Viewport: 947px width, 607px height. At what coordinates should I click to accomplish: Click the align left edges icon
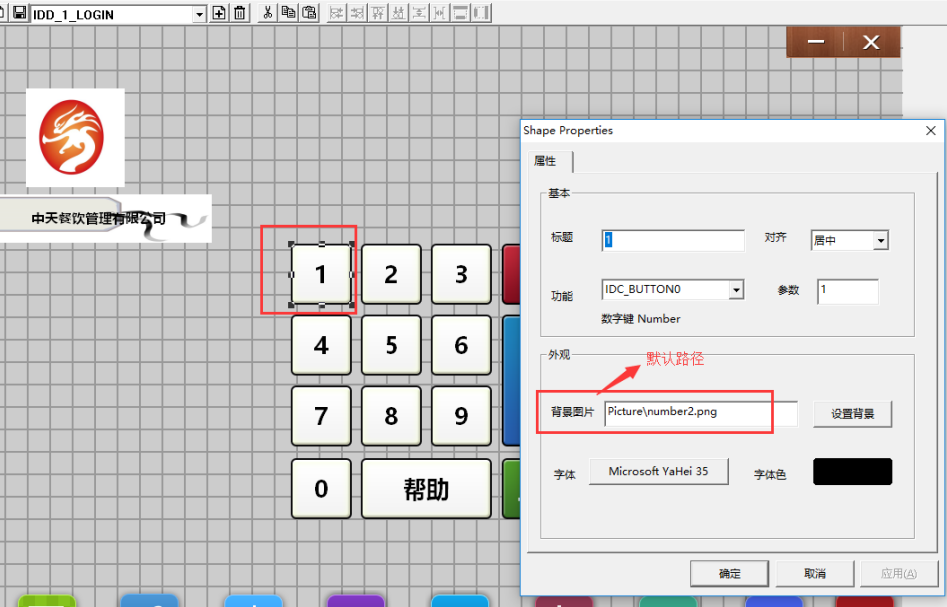pyautogui.click(x=336, y=13)
